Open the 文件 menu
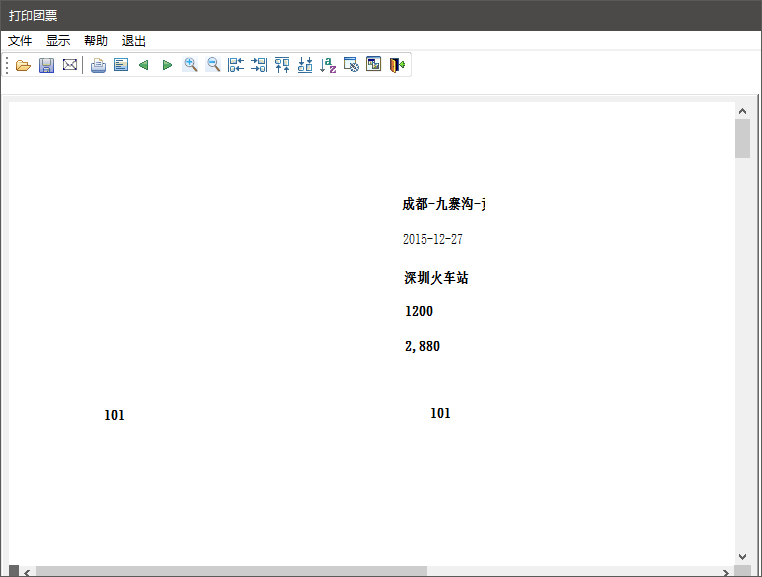This screenshot has width=762, height=577. click(x=20, y=41)
